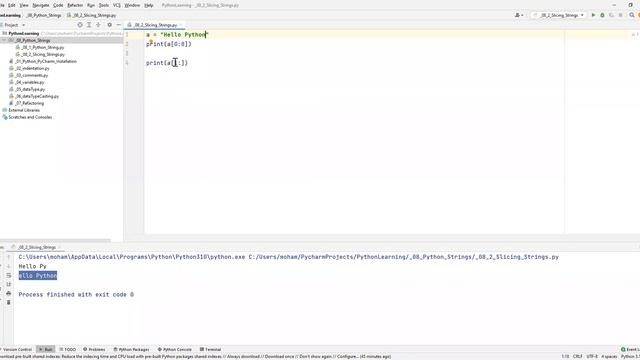640x360 pixels.
Task: Click 'Process finished with exit code 0'
Action: [x=76, y=294]
